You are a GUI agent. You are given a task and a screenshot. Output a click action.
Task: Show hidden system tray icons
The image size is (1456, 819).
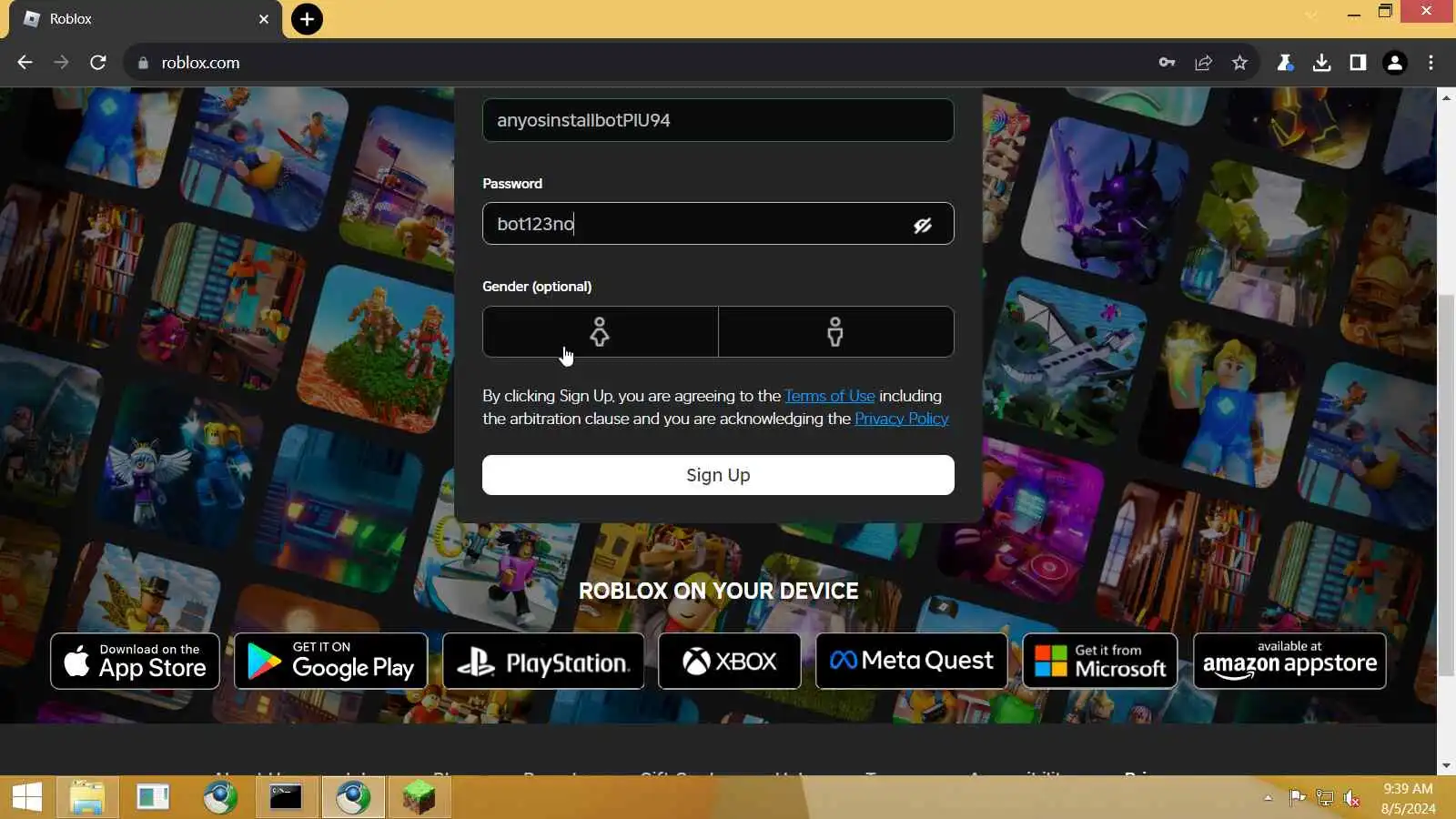coord(1268,798)
